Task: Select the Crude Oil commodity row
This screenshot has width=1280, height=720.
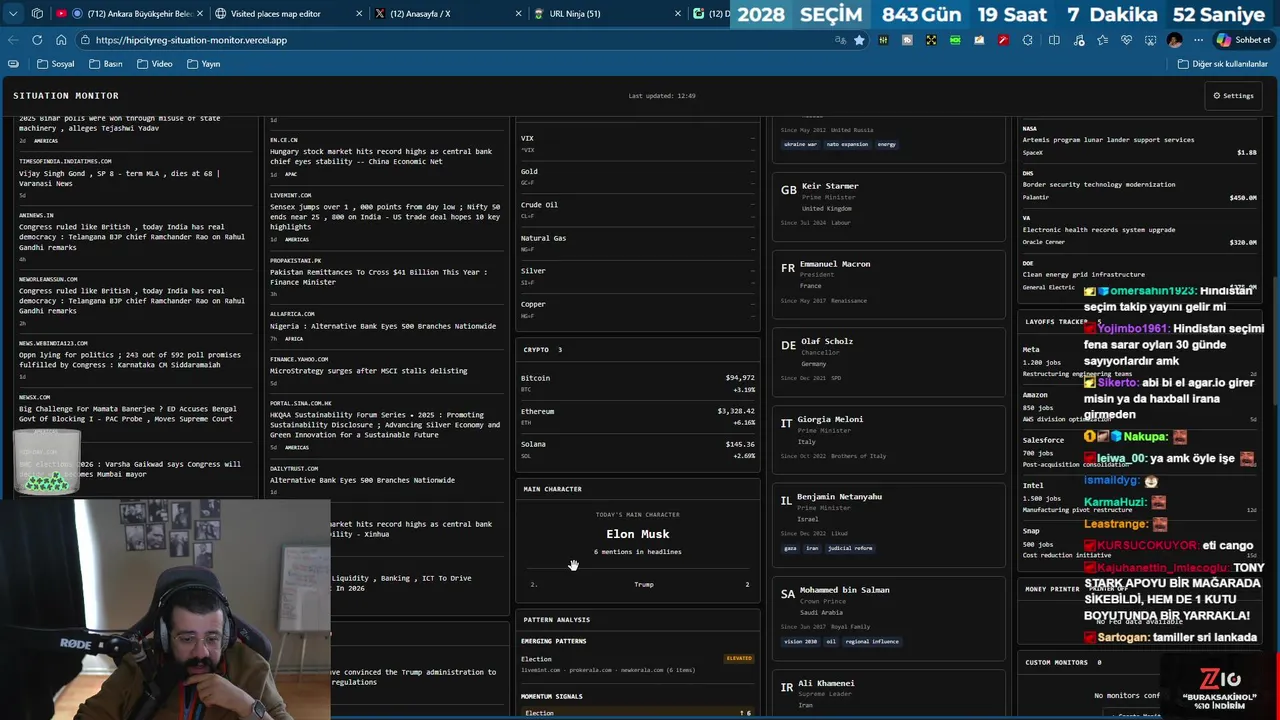Action: (638, 210)
